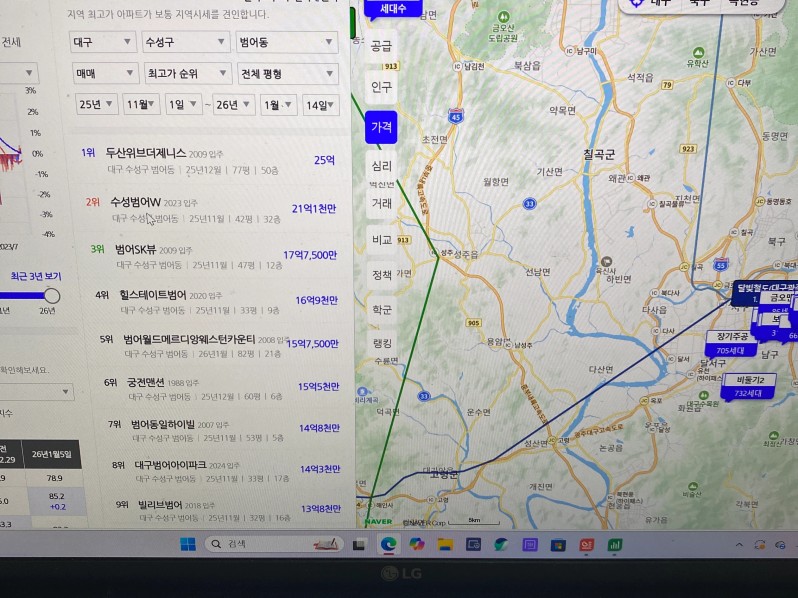Open rank 2 수성범어W listing
This screenshot has height=598, width=798.
pos(212,209)
